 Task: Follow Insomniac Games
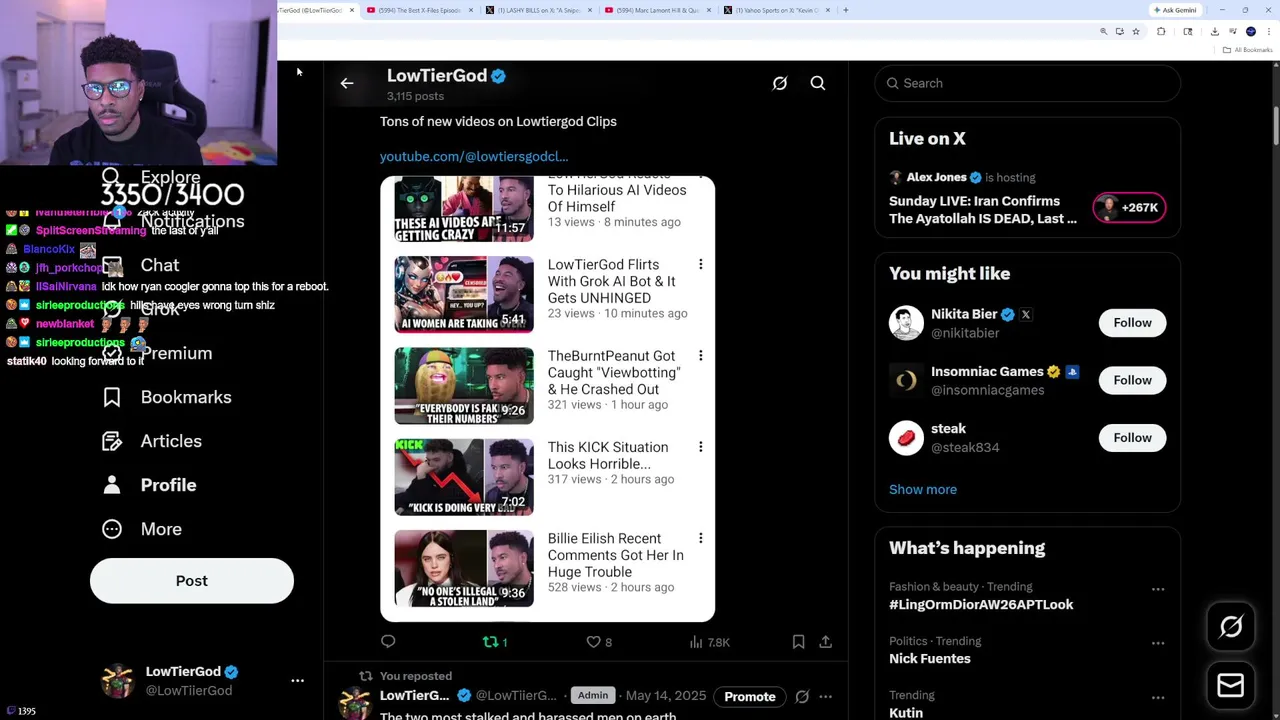point(1133,380)
